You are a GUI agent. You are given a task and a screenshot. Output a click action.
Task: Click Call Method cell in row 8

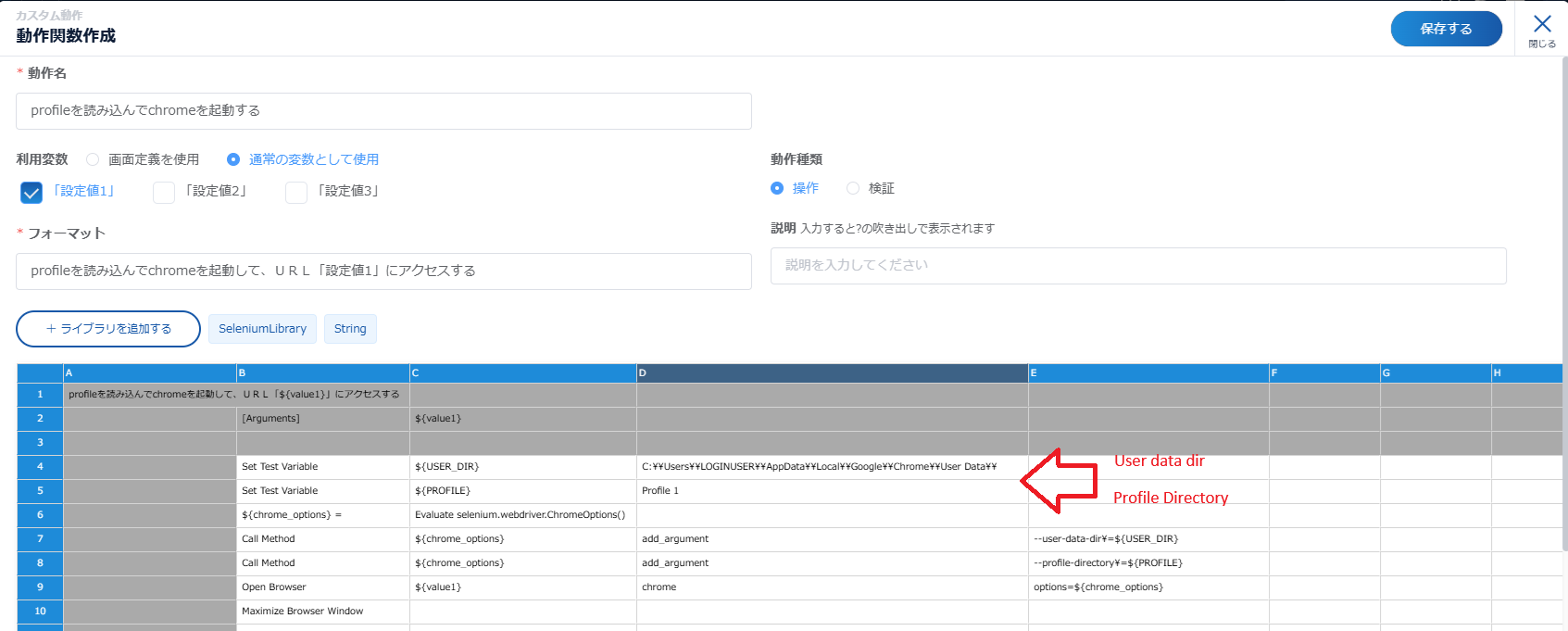(322, 563)
